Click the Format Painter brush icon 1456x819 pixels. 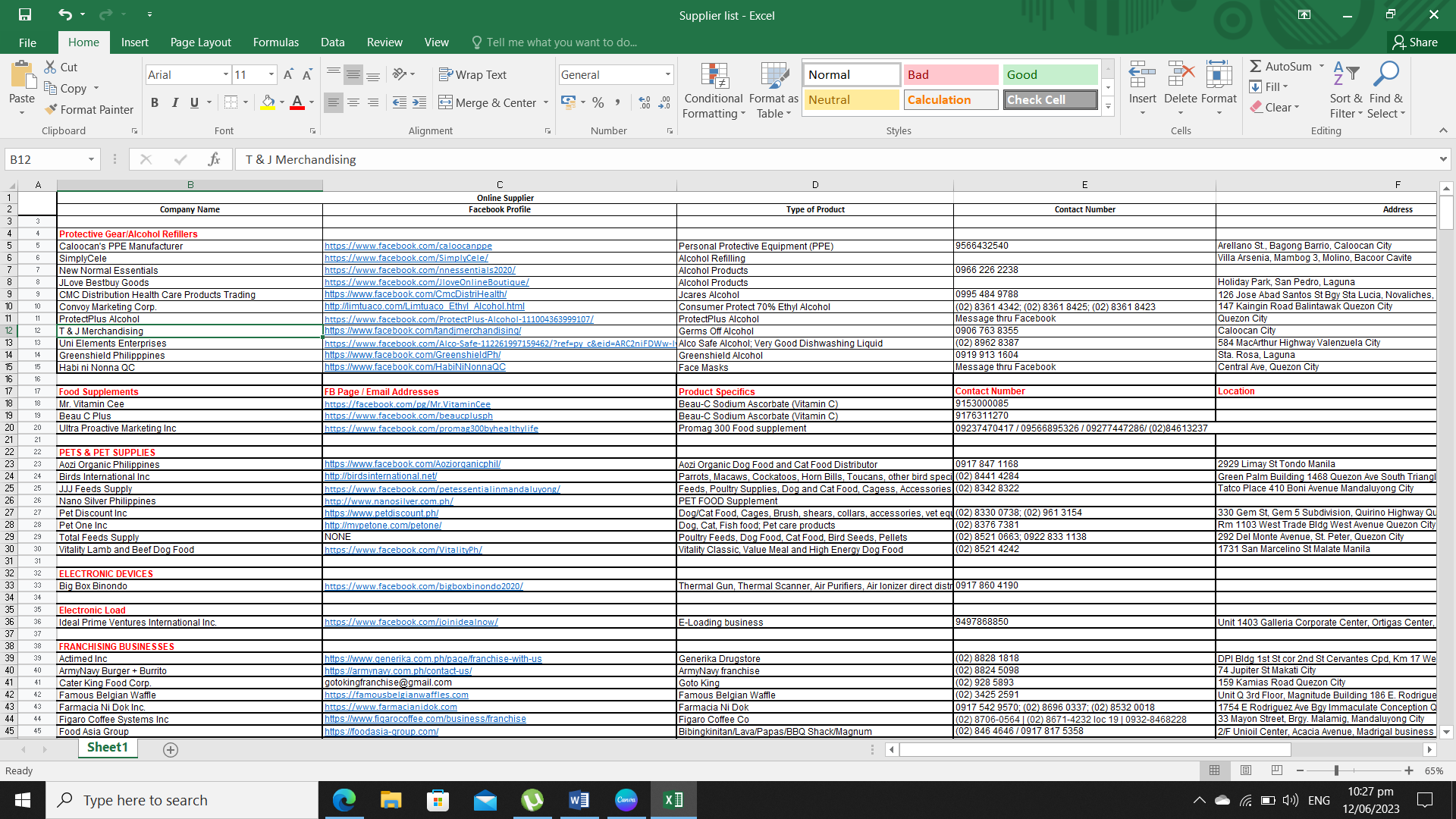point(51,109)
